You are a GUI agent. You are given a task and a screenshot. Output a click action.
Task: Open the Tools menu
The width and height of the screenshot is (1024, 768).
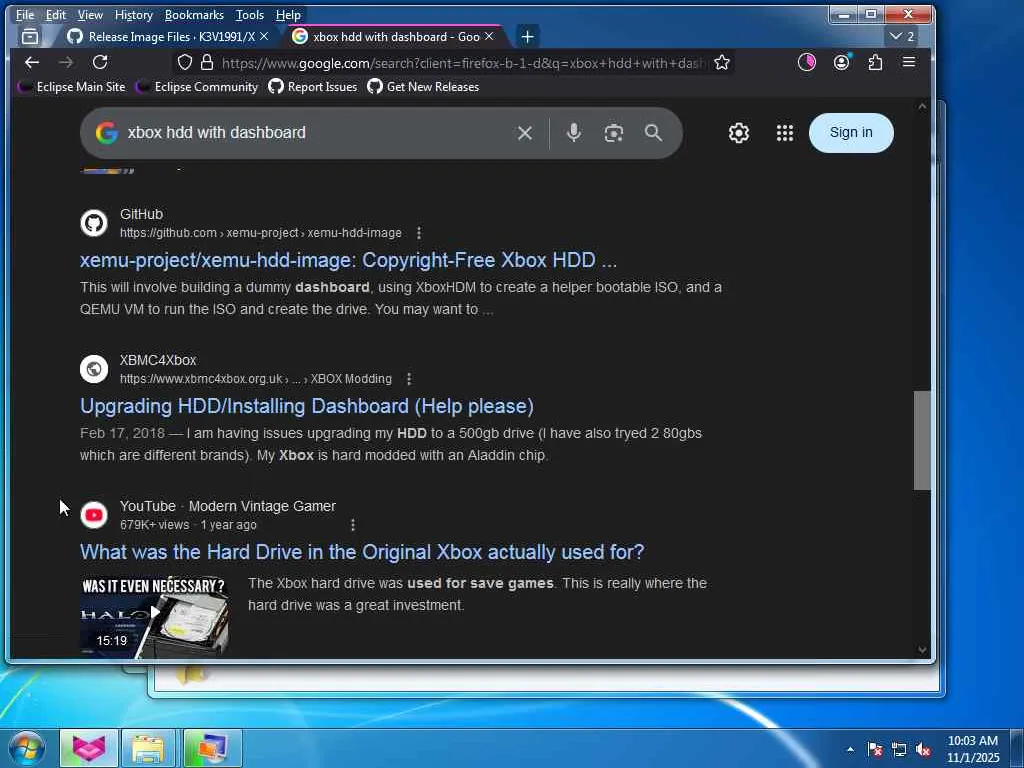point(249,14)
